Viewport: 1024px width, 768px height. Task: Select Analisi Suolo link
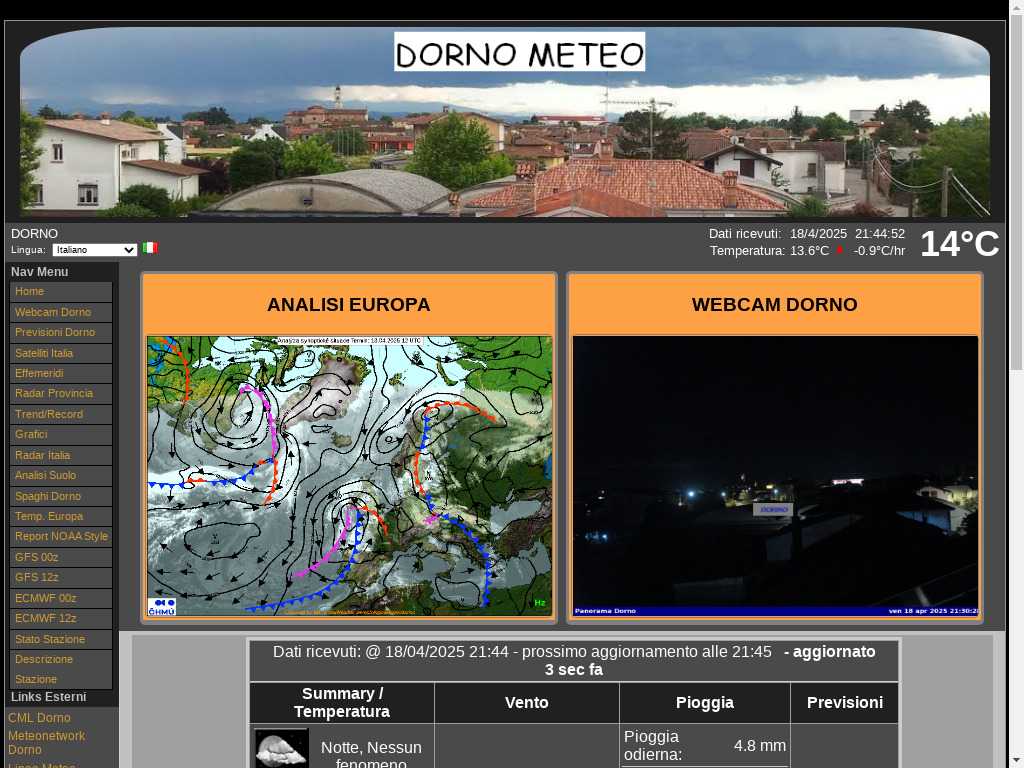click(x=61, y=475)
